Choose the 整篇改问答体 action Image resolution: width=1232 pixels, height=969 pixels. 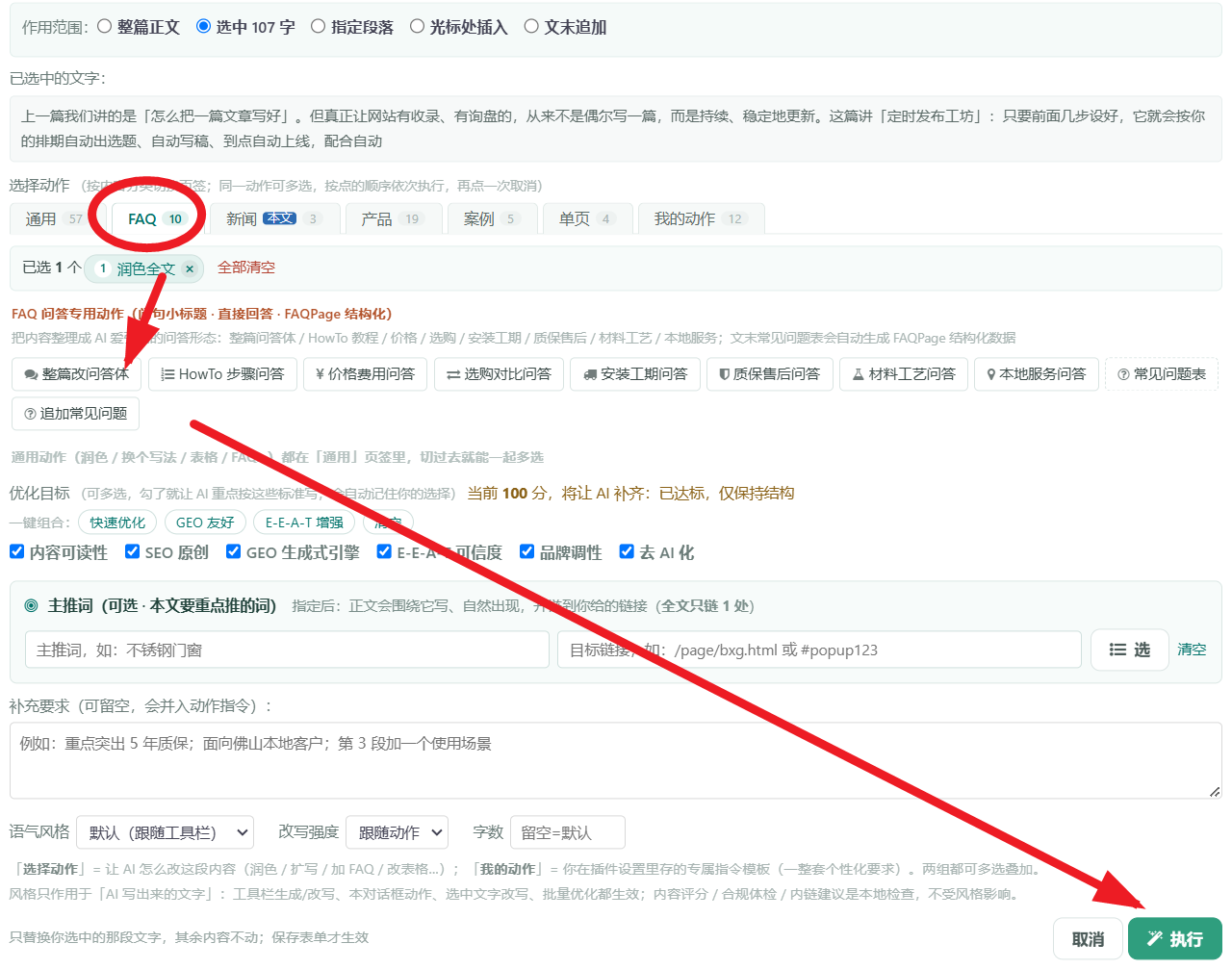click(76, 374)
